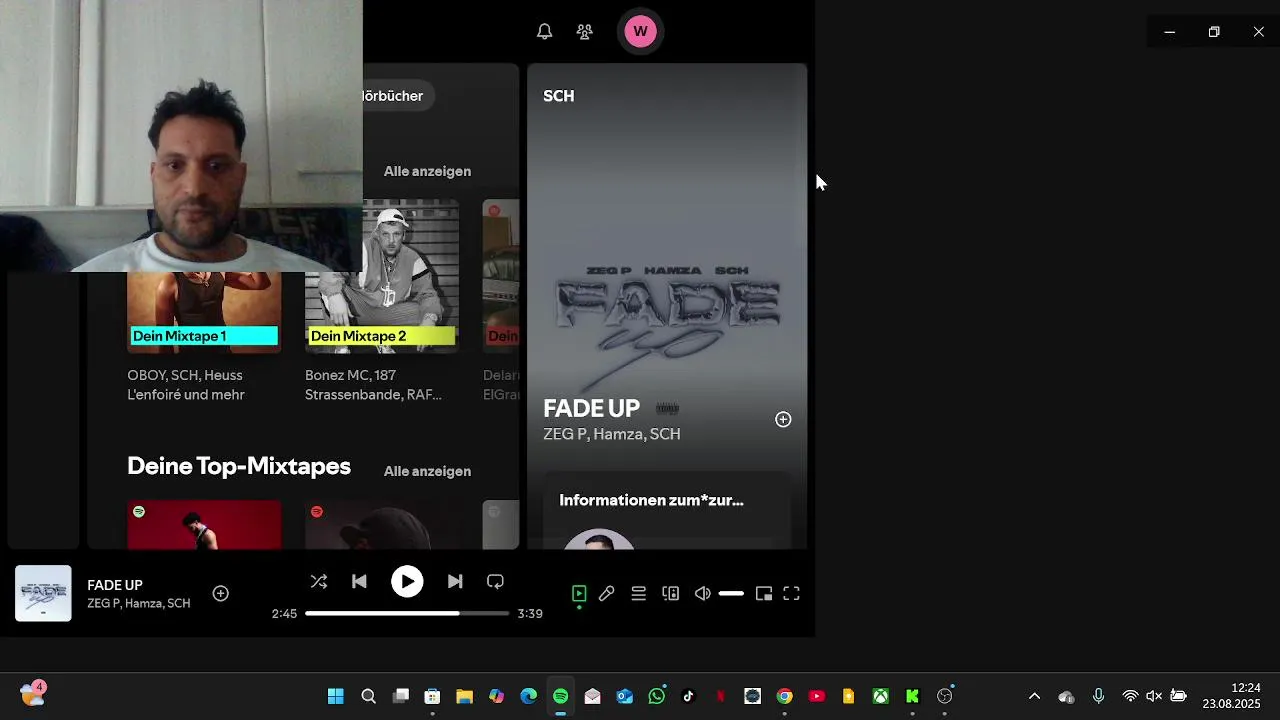The height and width of the screenshot is (720, 1280).
Task: Select the Hörbücher filter chip
Action: point(398,96)
